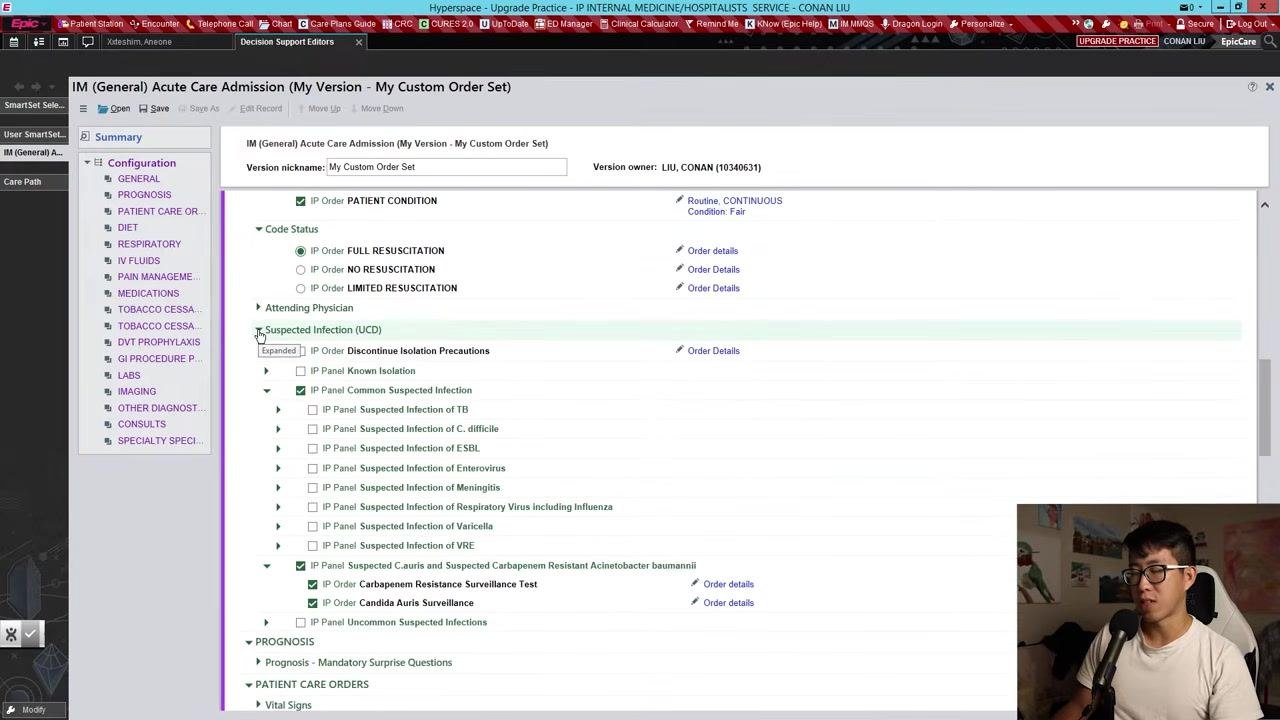1280x720 pixels.
Task: Click the Secure lock button
Action: click(1195, 24)
